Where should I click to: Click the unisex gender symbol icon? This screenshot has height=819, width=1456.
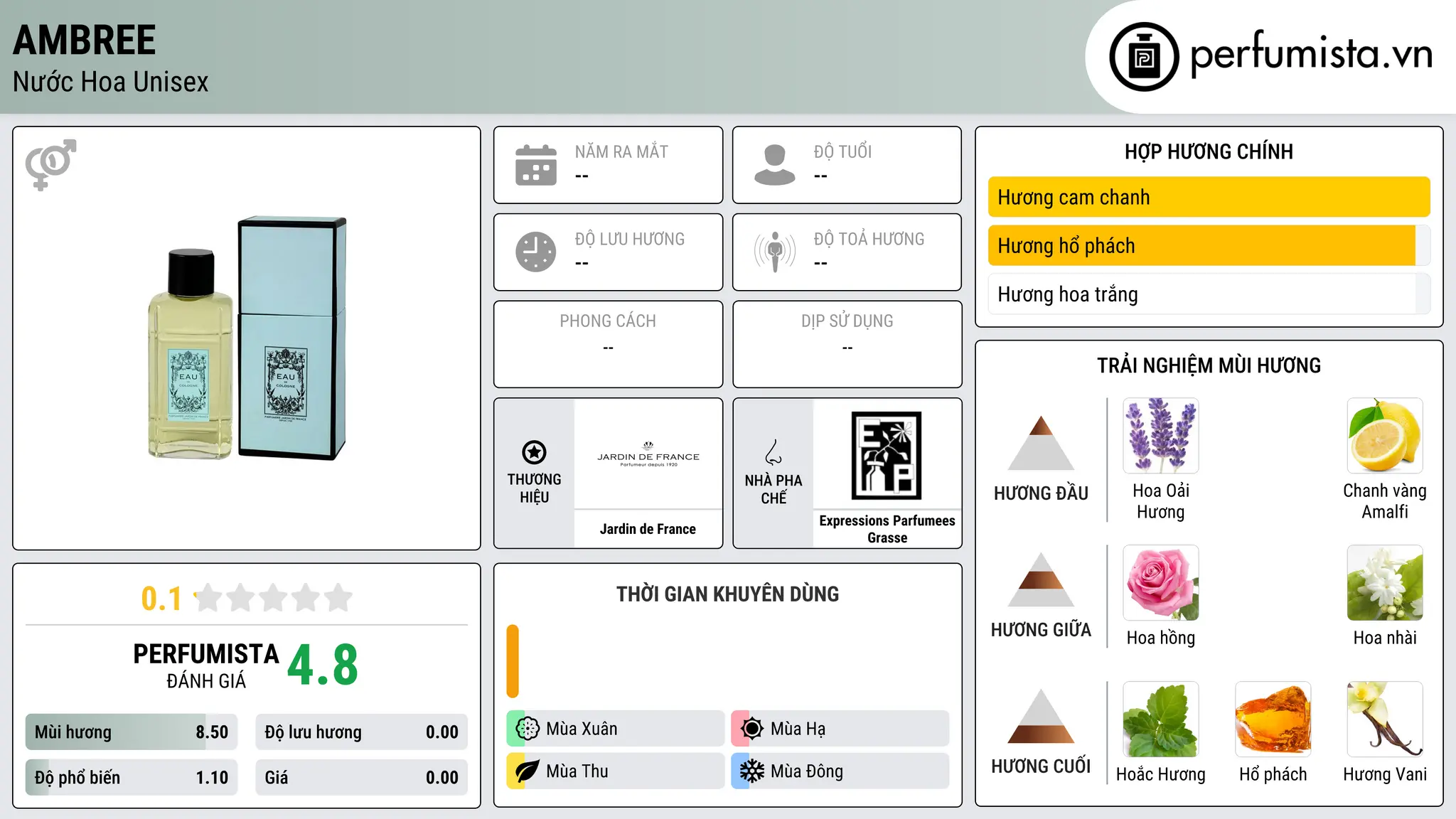tap(51, 165)
